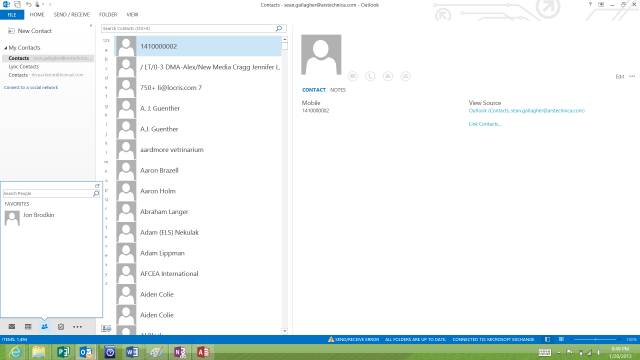
Task: Switch to Reading view in status bar
Action: pyautogui.click(x=561, y=339)
